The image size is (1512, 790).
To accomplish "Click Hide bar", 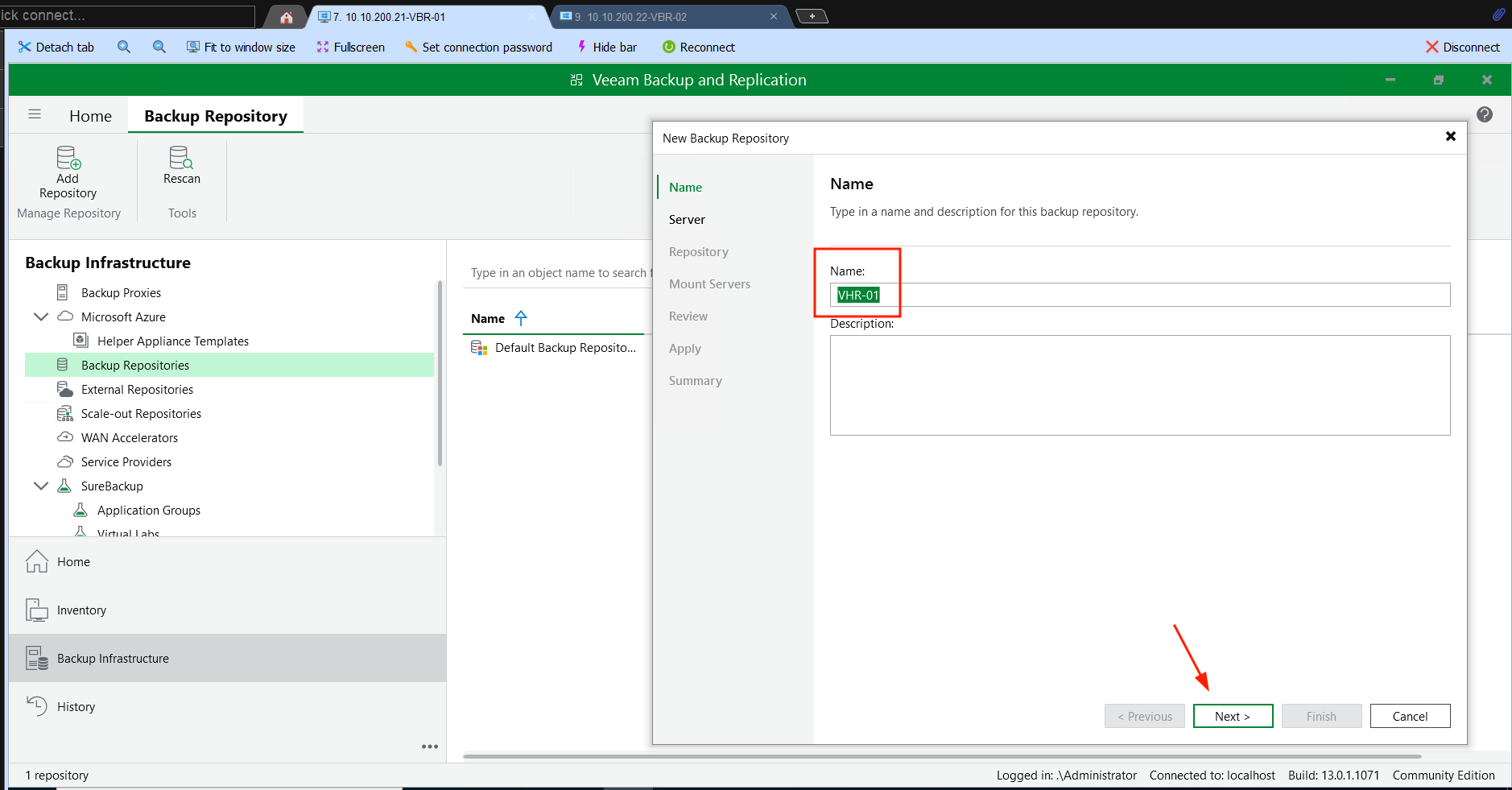I will pos(606,47).
